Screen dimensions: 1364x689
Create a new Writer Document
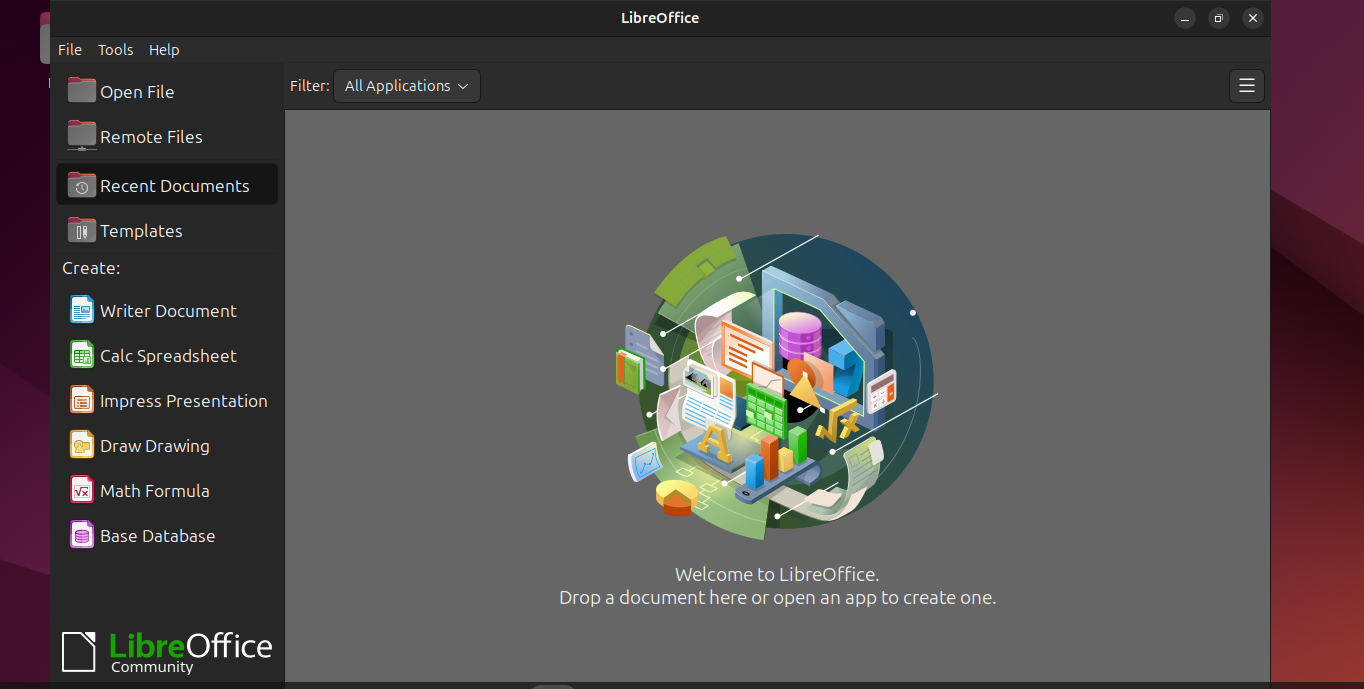click(x=167, y=311)
